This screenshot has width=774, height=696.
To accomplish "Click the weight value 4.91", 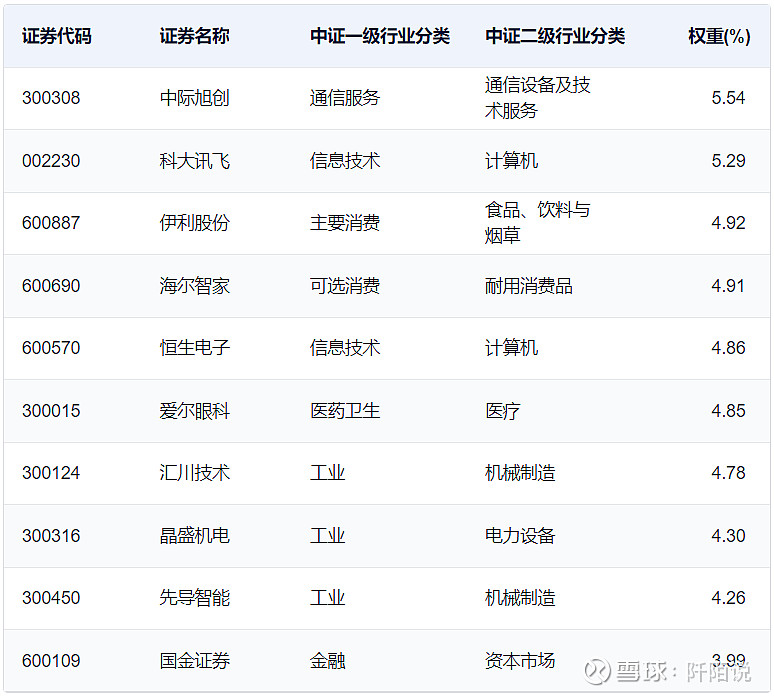I will (728, 286).
